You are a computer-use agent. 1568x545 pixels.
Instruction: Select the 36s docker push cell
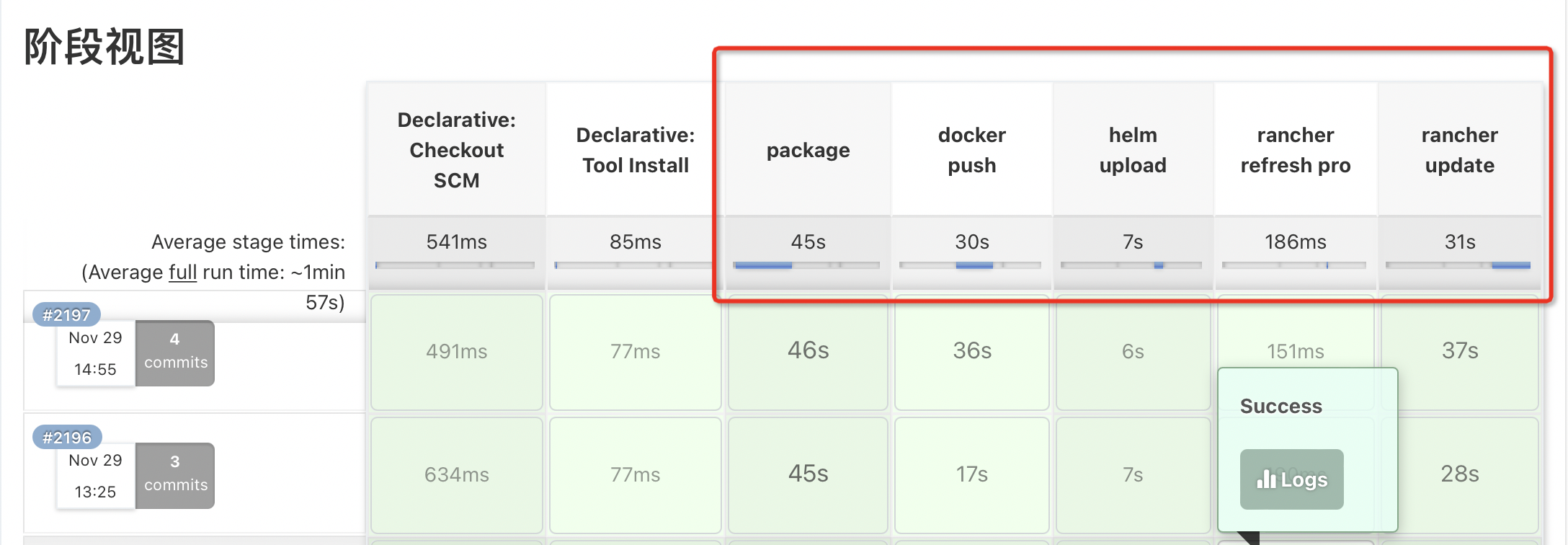(971, 352)
